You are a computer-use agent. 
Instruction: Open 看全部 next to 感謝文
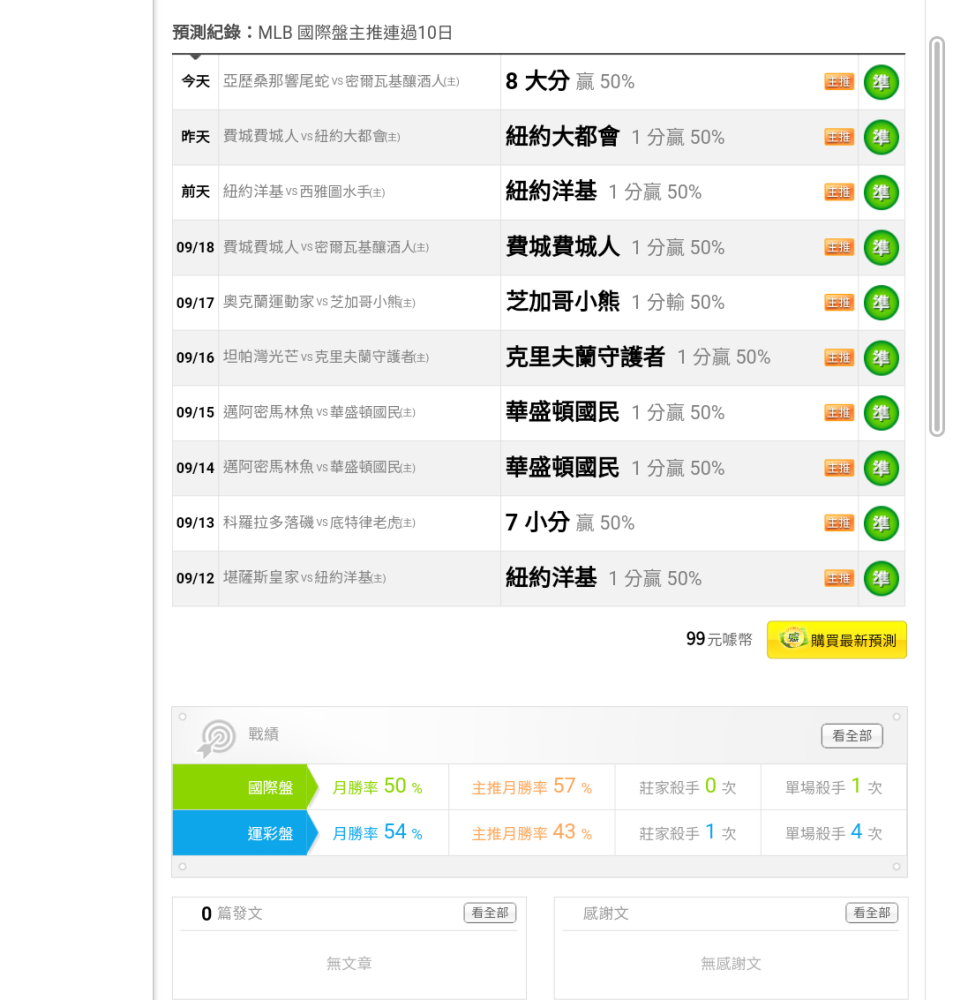point(872,913)
